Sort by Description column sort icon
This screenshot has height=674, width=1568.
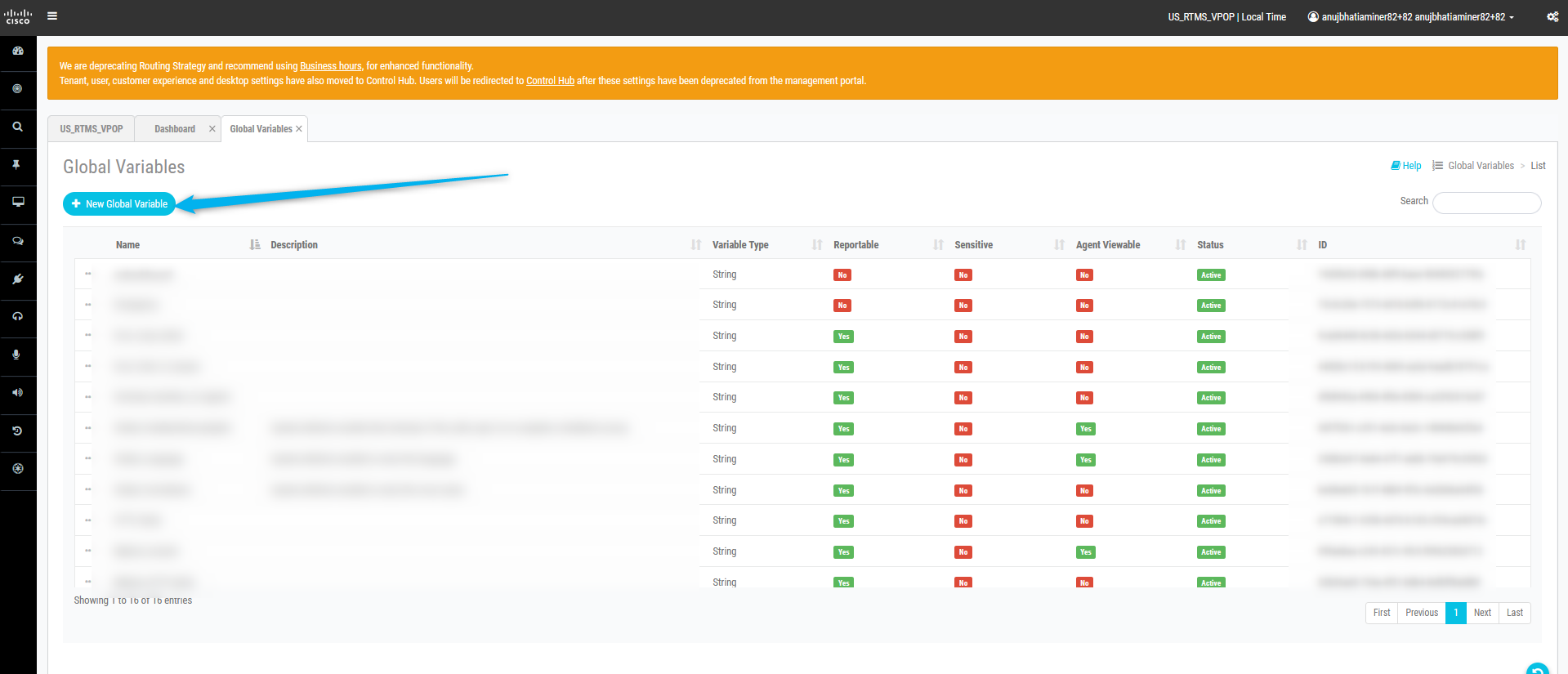coord(696,244)
